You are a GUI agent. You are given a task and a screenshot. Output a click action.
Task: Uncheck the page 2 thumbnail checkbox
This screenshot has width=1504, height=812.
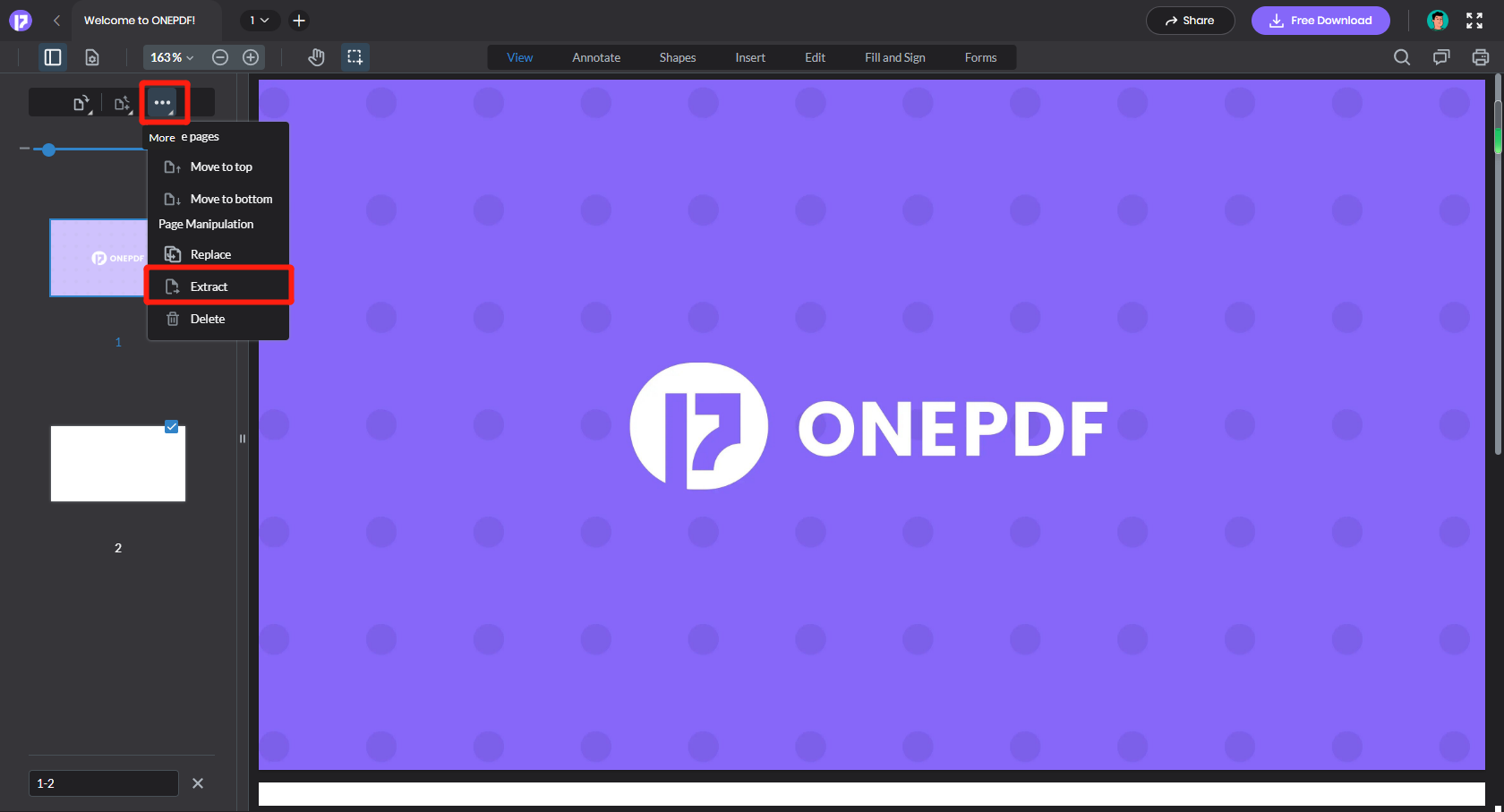172,427
